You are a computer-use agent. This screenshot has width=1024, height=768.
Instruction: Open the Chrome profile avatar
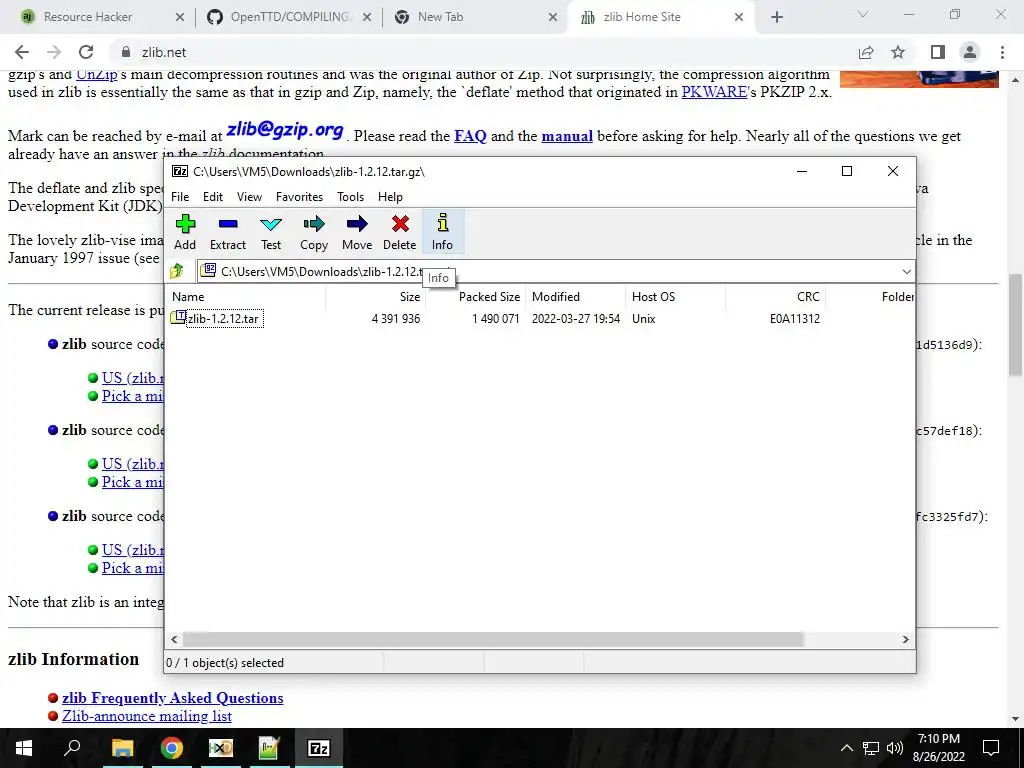point(970,52)
